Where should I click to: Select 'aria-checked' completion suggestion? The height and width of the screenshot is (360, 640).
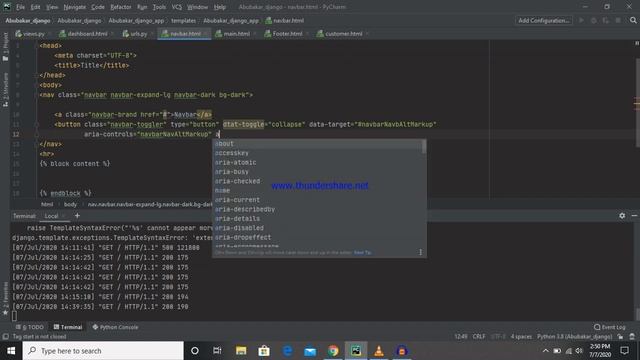(x=317, y=181)
